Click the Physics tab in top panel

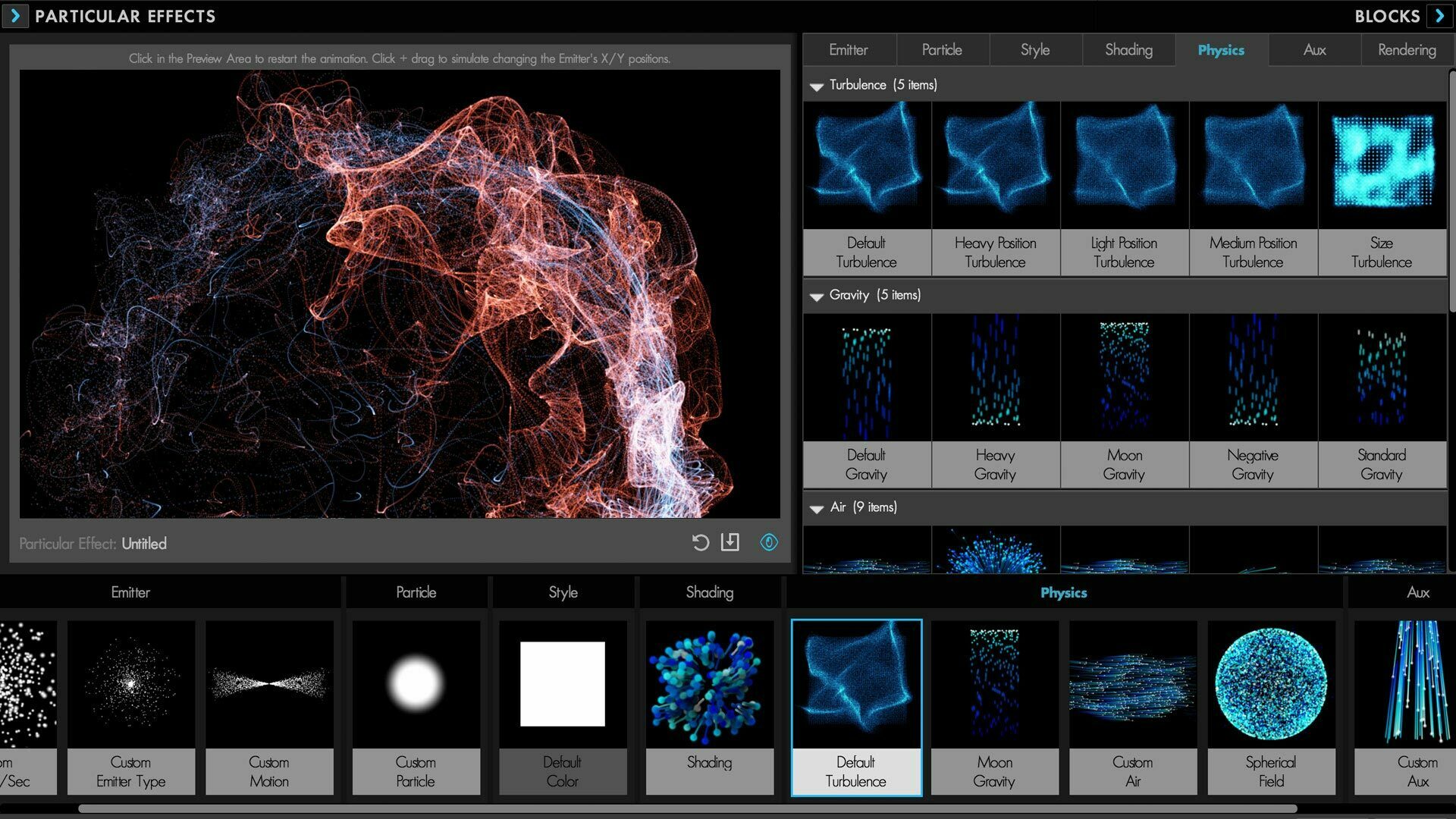[x=1221, y=49]
